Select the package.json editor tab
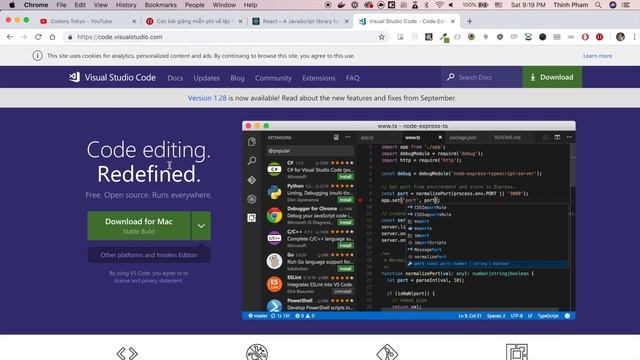Screen dimensions: 640x360 (463, 138)
